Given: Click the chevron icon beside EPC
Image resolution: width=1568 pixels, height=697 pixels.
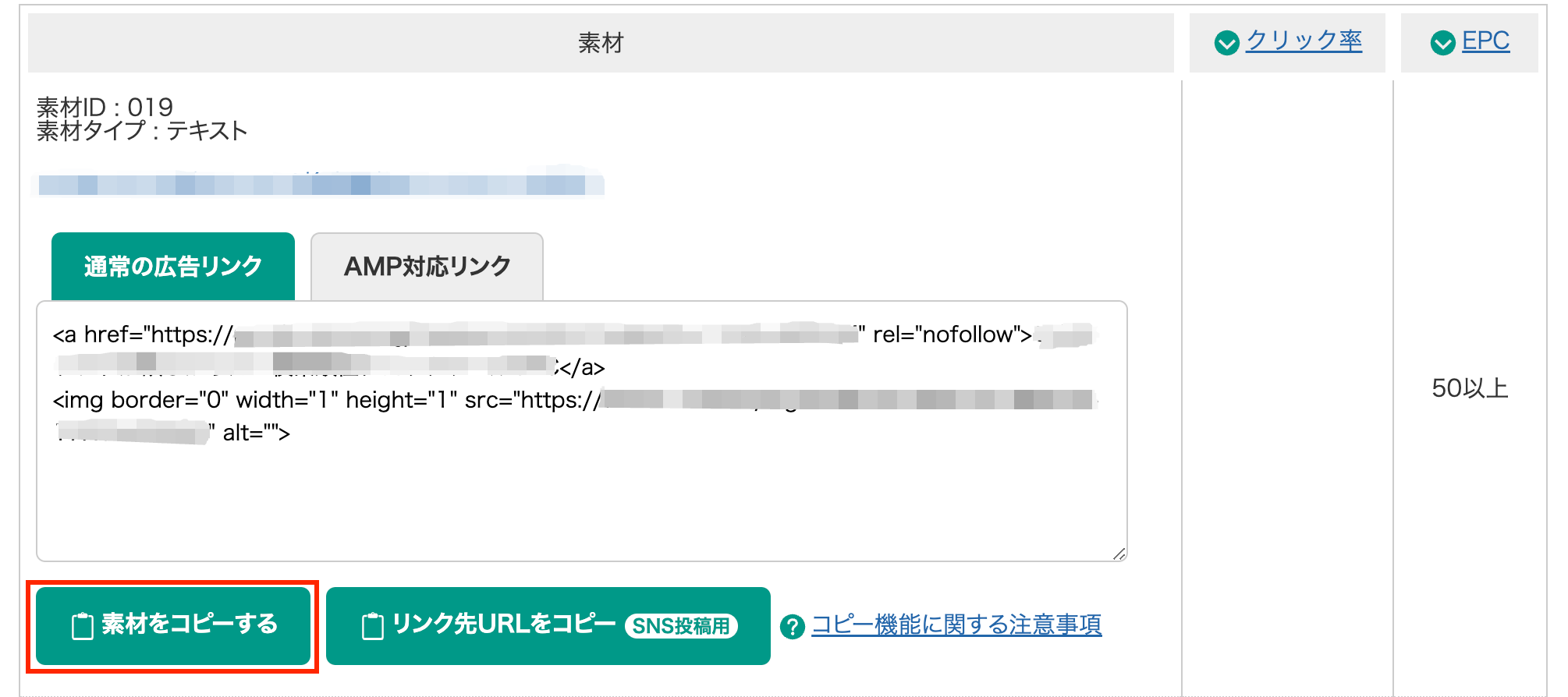Looking at the screenshot, I should 1443,43.
